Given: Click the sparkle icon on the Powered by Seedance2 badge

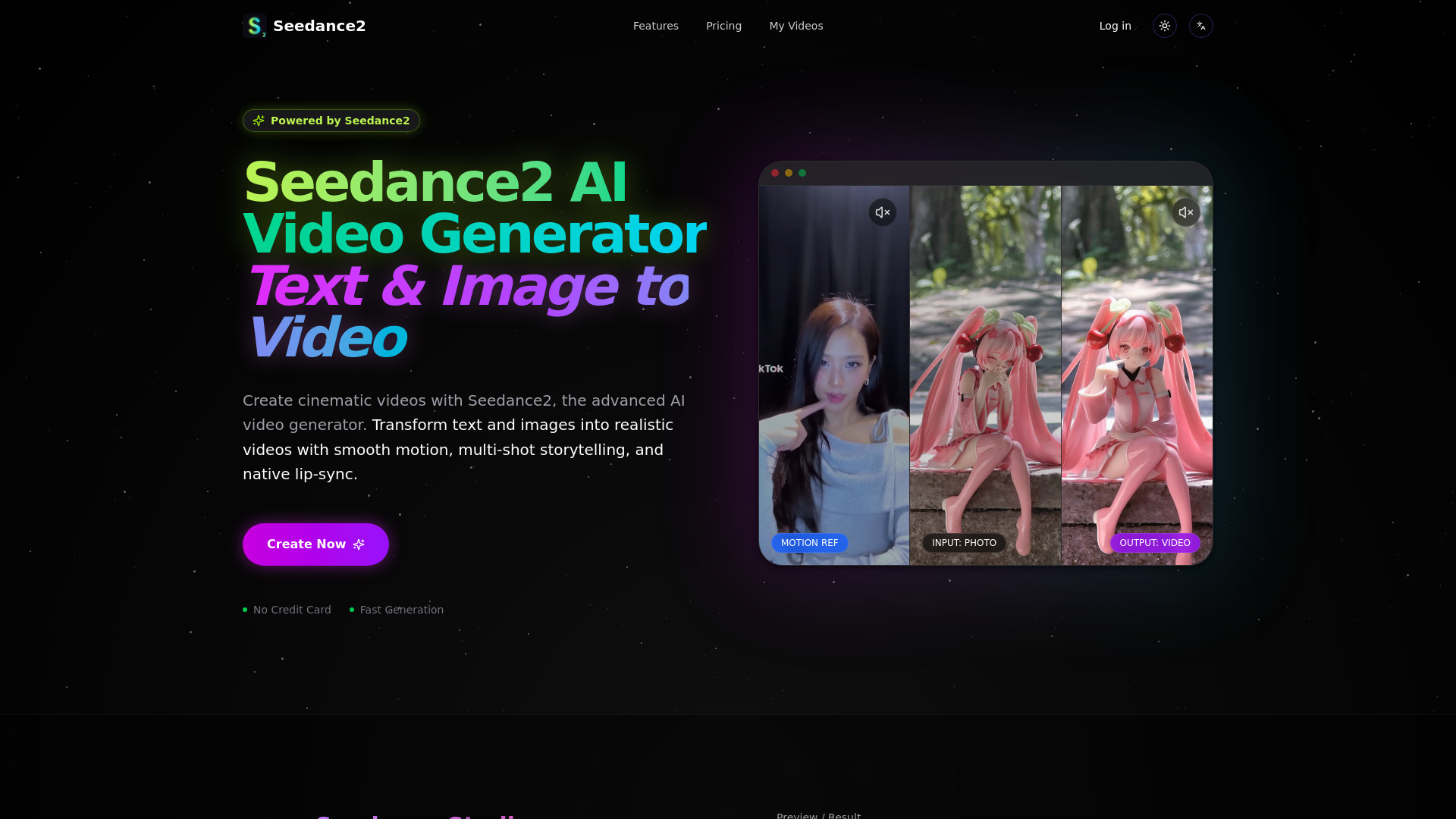Looking at the screenshot, I should click(259, 120).
